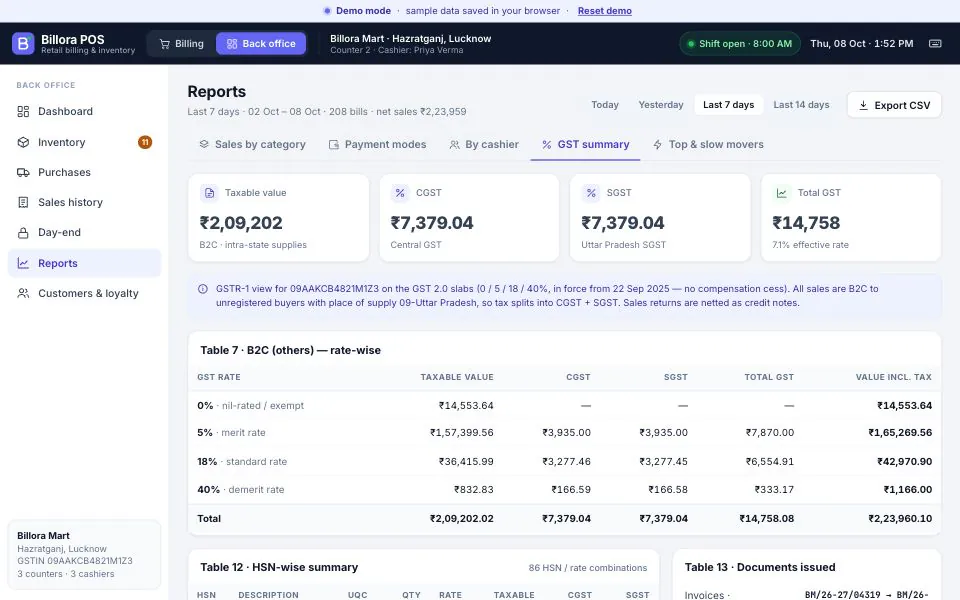The image size is (960, 600).
Task: Open the Top & slow movers tab
Action: (708, 144)
